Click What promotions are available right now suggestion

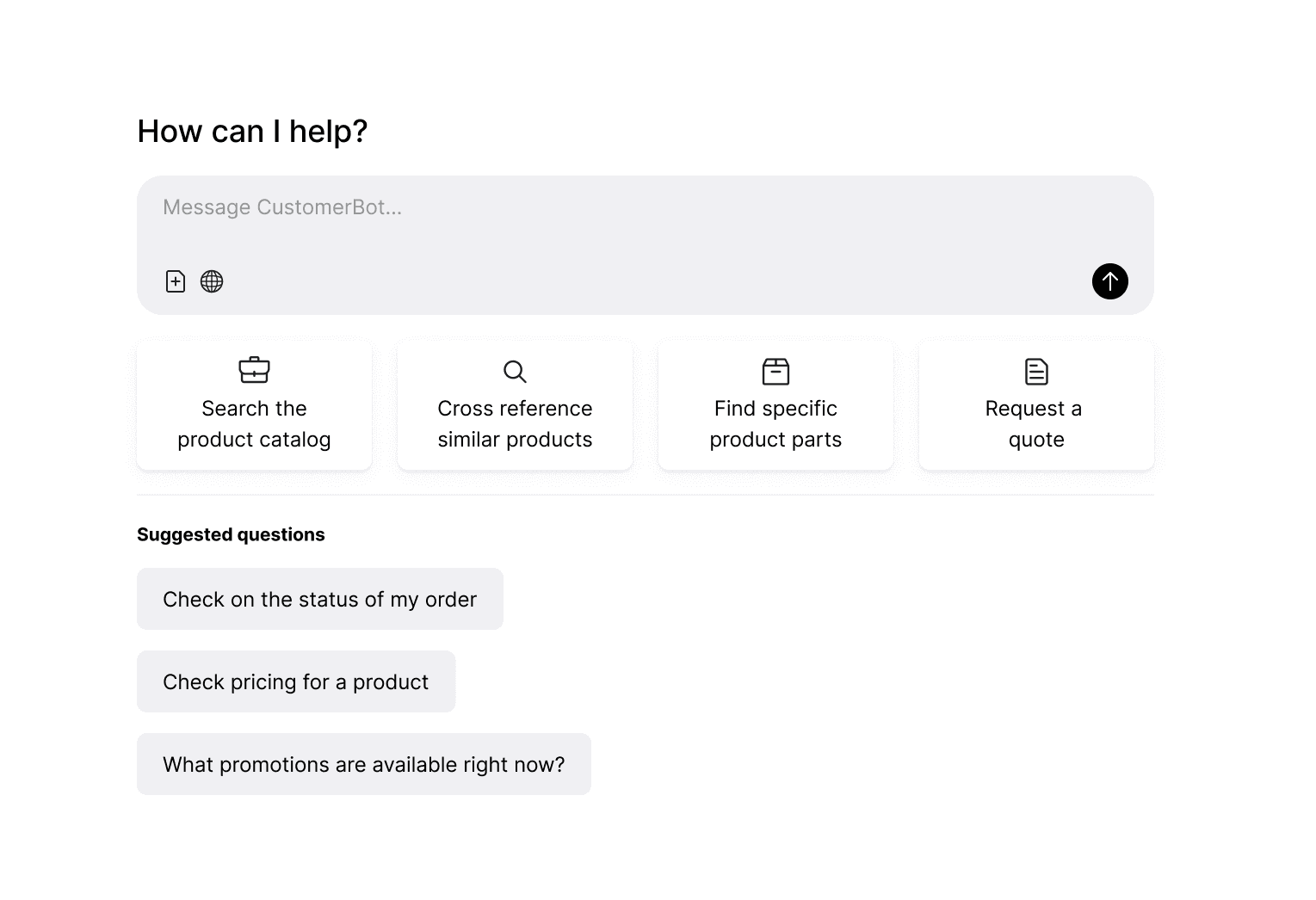click(x=363, y=764)
